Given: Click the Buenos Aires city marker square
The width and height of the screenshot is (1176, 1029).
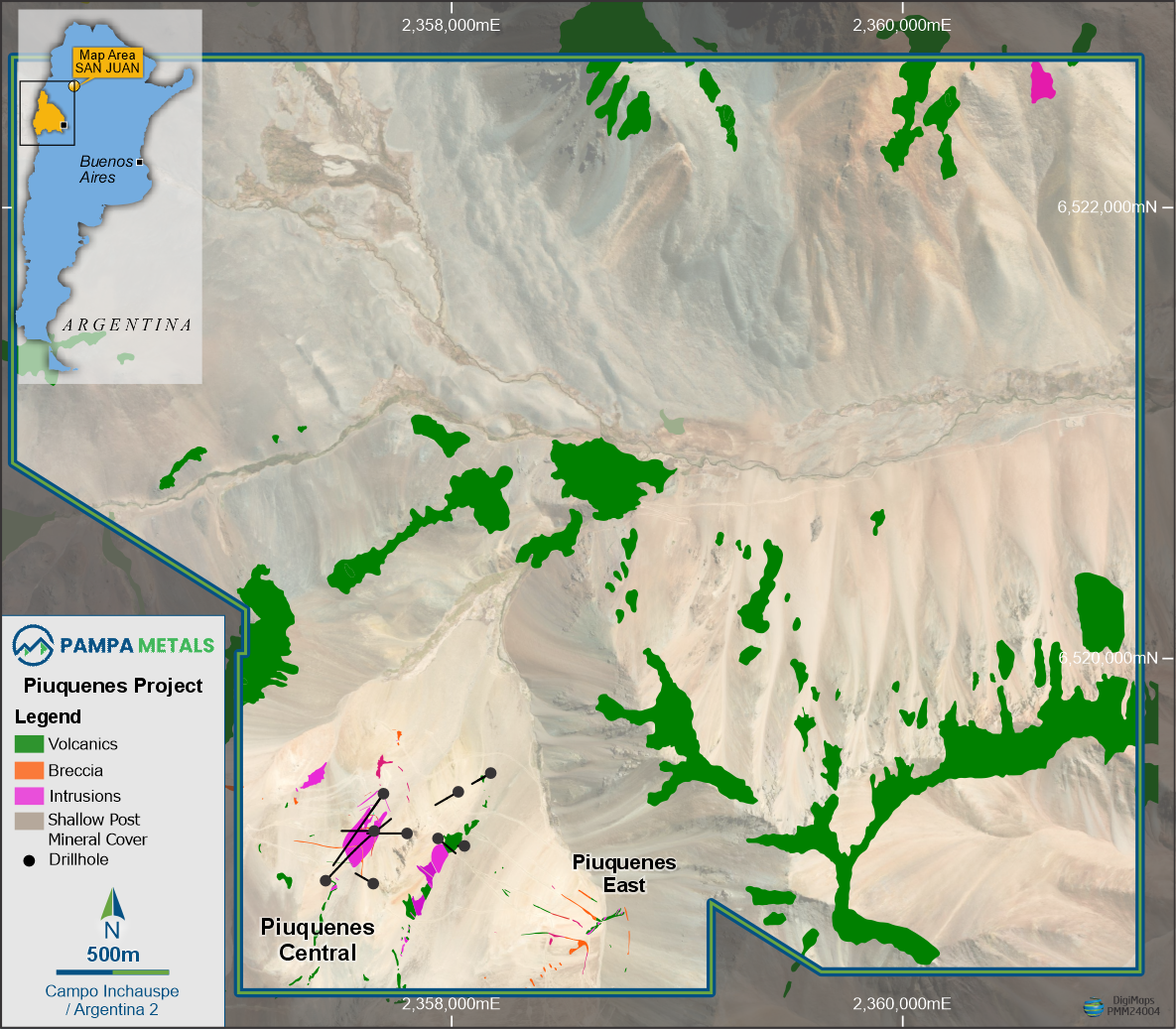Looking at the screenshot, I should [140, 162].
